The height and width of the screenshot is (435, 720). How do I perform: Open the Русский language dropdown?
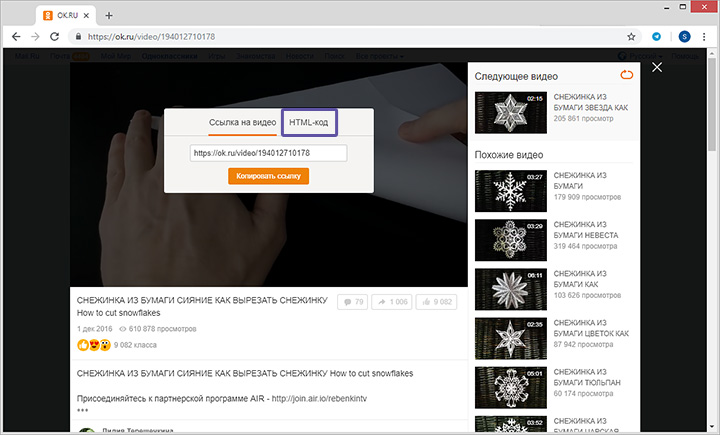[x=640, y=56]
